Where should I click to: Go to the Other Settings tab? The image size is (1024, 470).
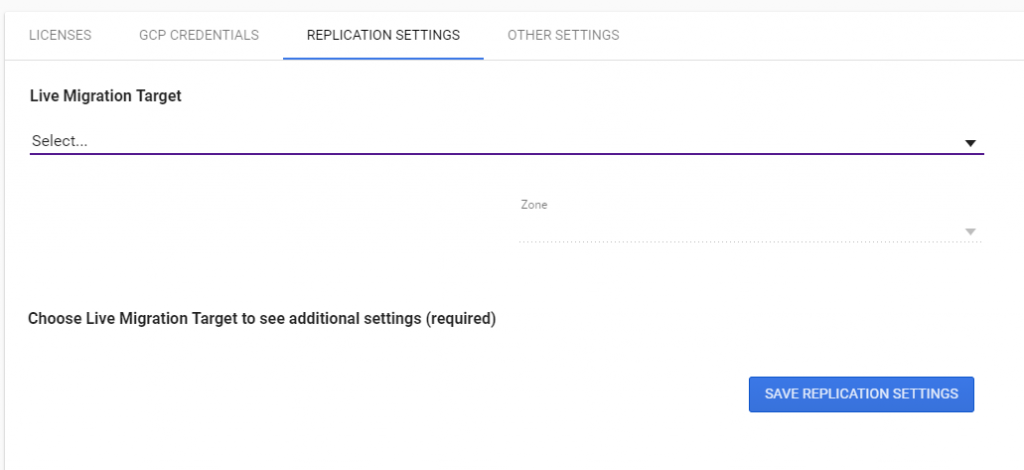pos(563,35)
